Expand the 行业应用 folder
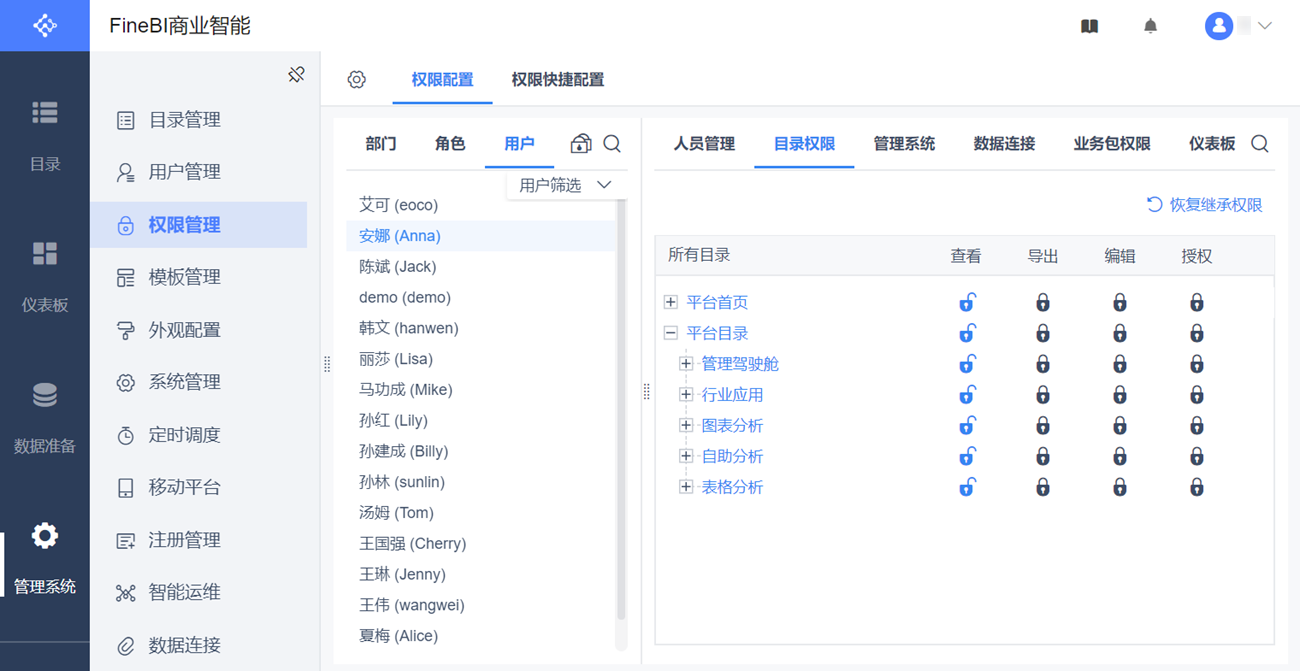Screen dimensions: 1300x671 point(686,395)
